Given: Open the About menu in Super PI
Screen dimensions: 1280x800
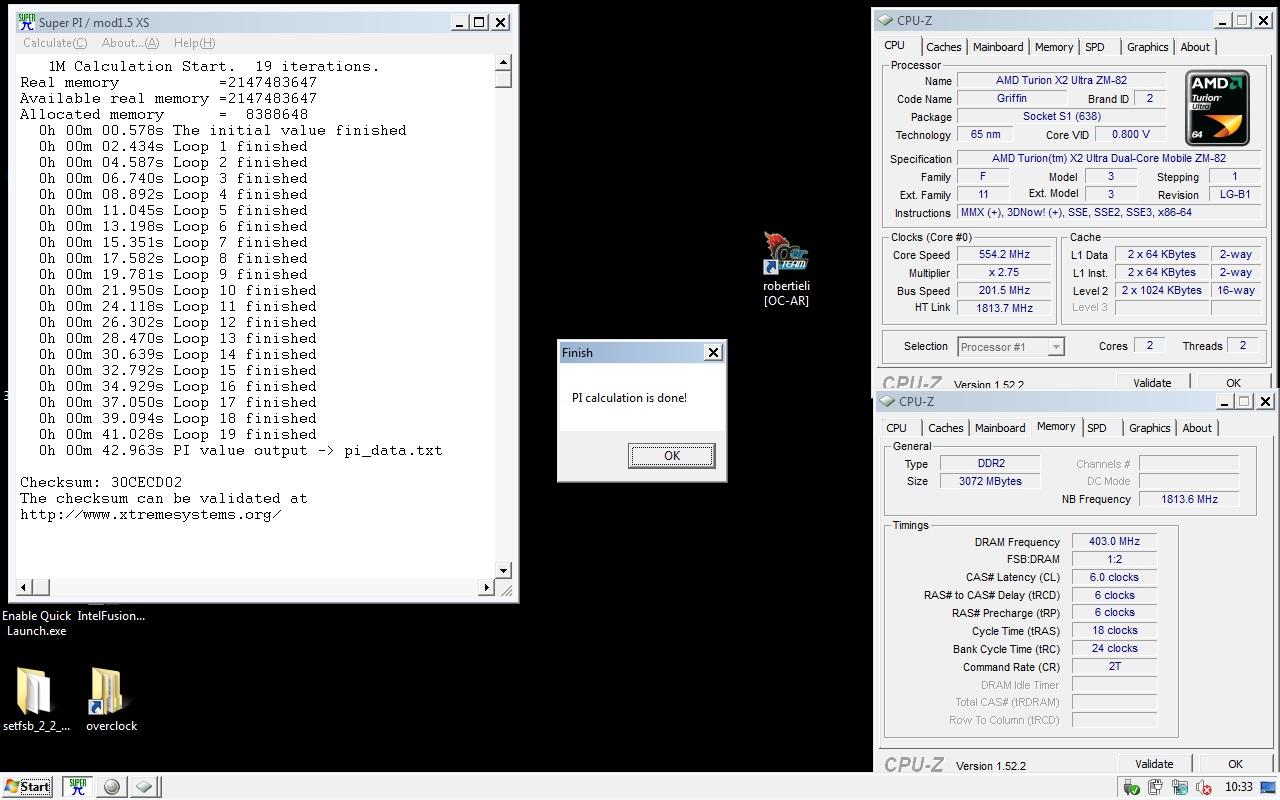Looking at the screenshot, I should (130, 43).
